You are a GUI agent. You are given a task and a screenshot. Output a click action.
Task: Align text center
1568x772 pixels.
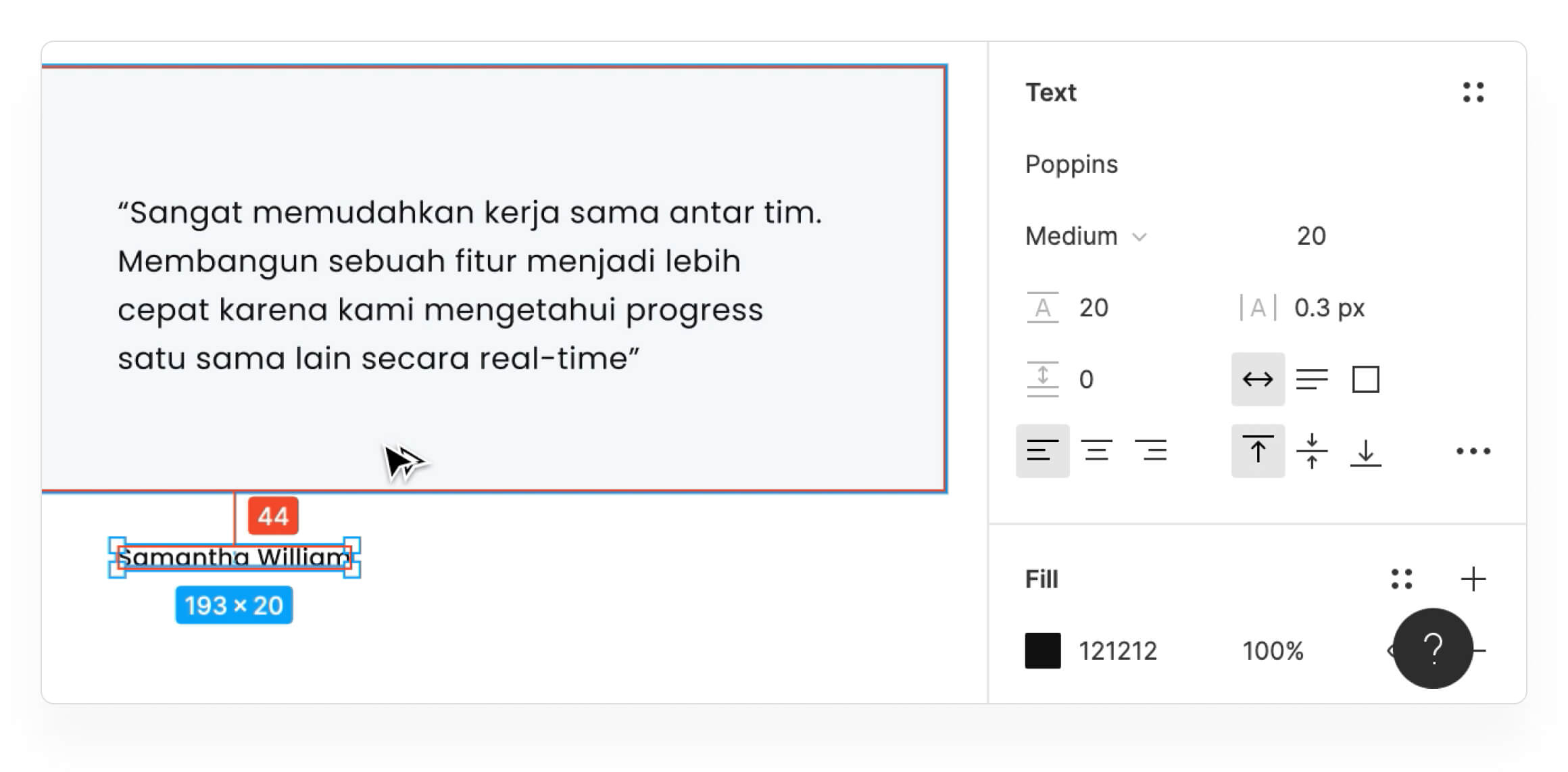[1096, 451]
